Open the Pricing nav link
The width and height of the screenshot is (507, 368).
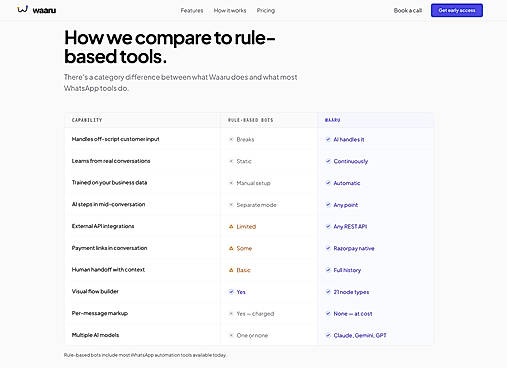pyautogui.click(x=266, y=11)
